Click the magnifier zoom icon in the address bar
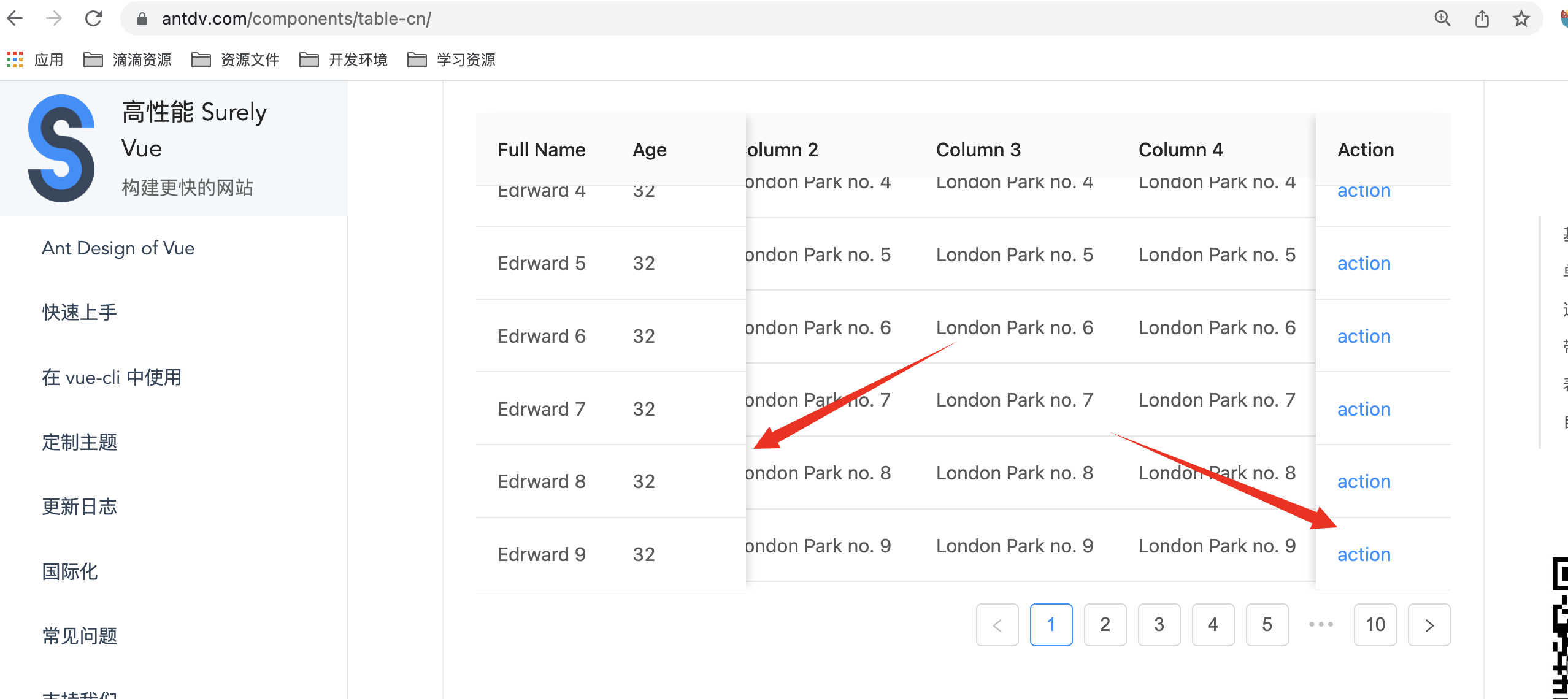 pos(1443,18)
